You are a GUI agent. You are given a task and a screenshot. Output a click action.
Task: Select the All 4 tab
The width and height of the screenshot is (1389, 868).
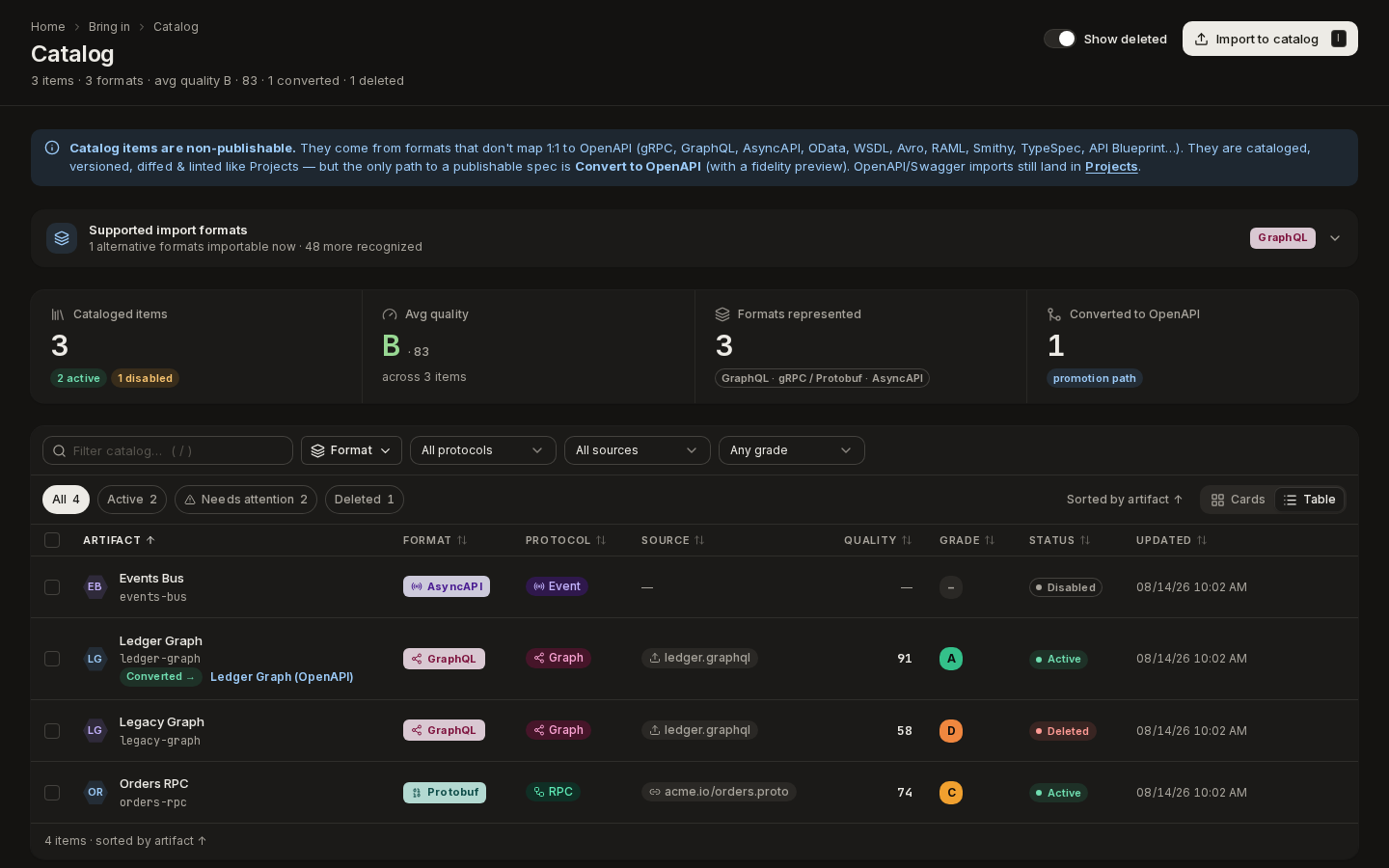[66, 500]
